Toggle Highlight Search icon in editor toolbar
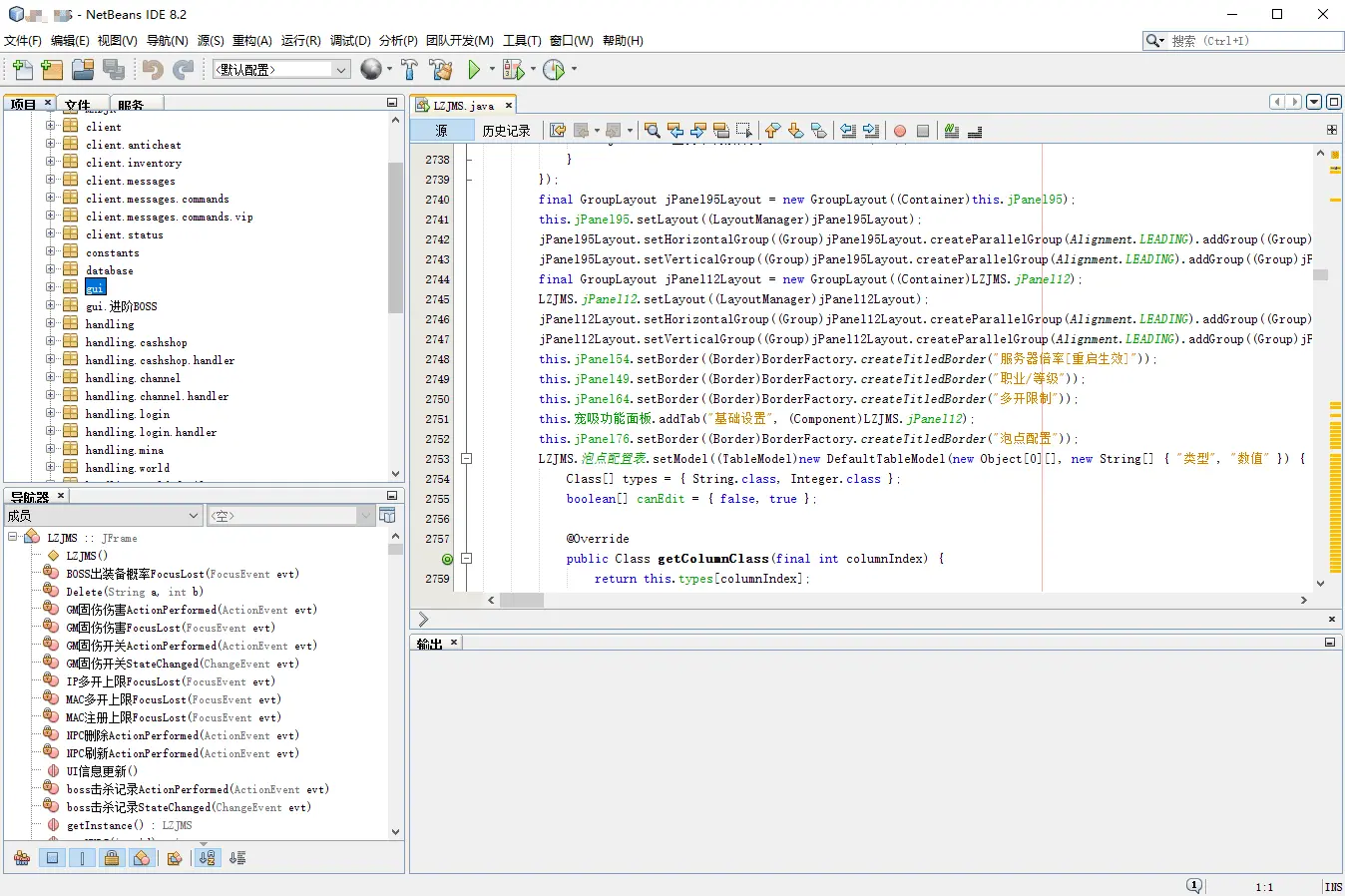 (721, 131)
